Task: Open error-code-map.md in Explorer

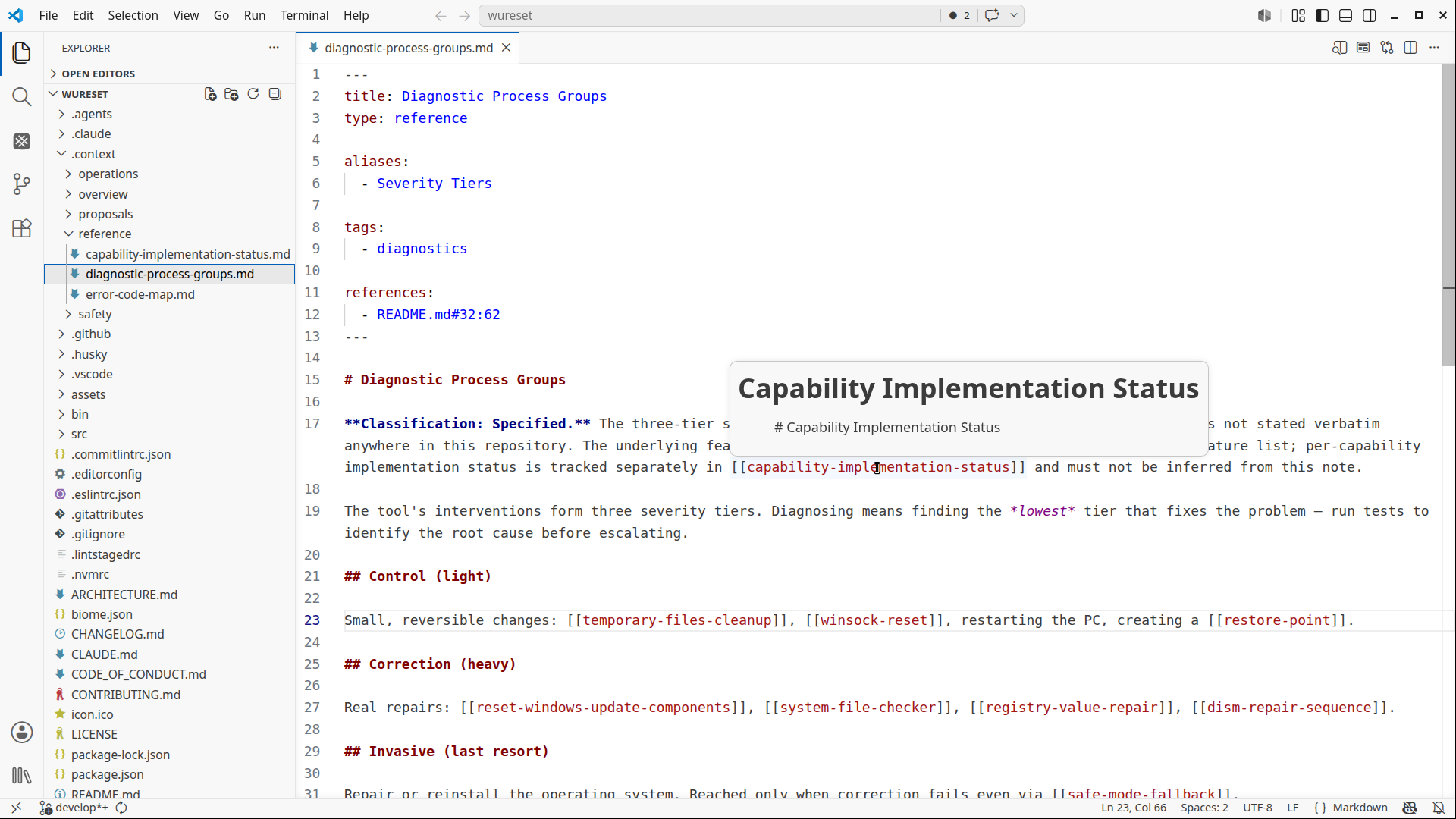Action: pos(140,294)
